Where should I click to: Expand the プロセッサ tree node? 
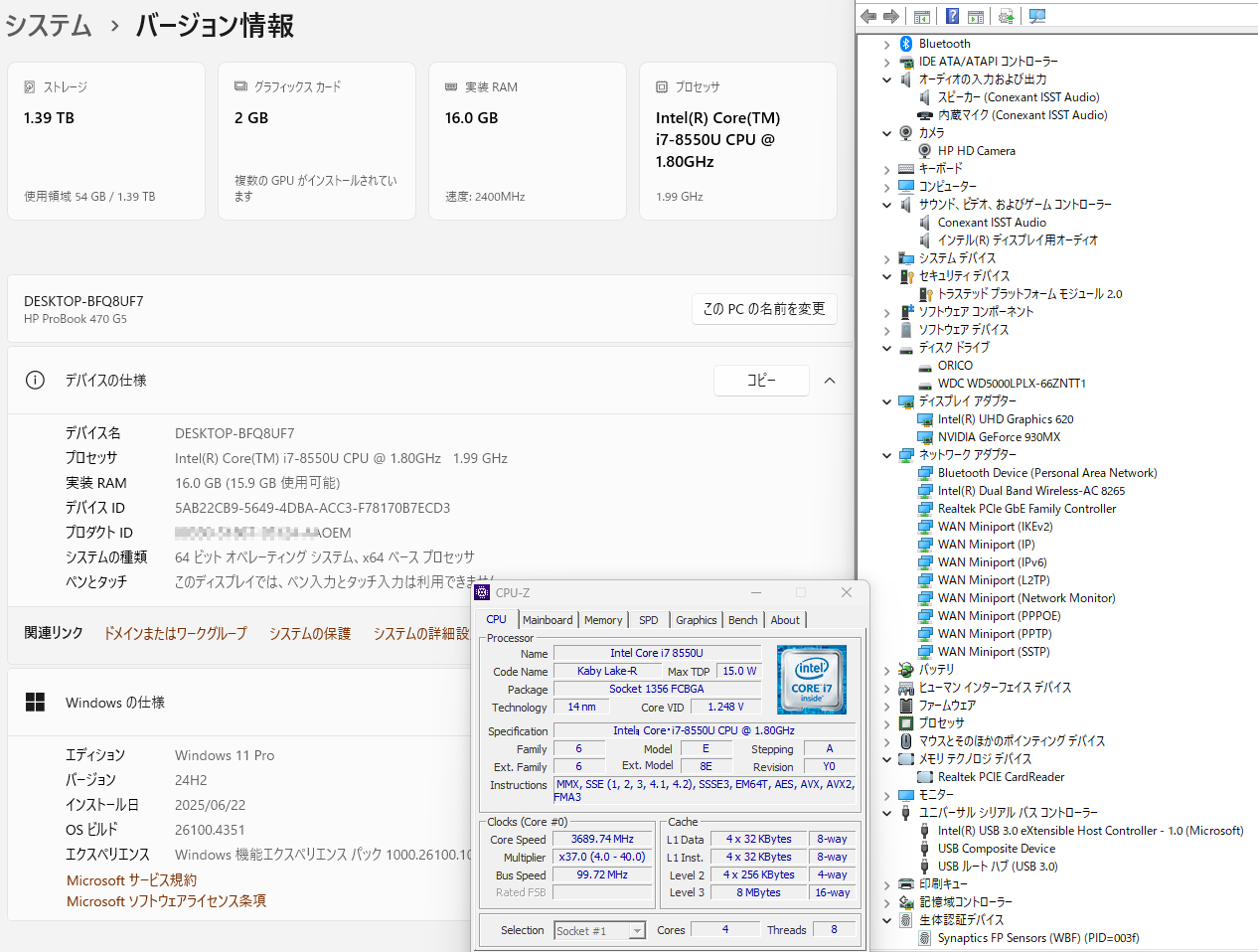[887, 723]
